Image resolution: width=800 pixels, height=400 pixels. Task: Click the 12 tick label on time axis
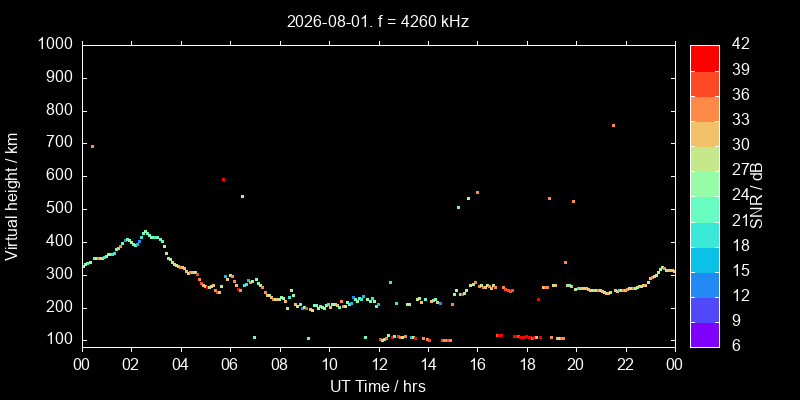coord(379,365)
